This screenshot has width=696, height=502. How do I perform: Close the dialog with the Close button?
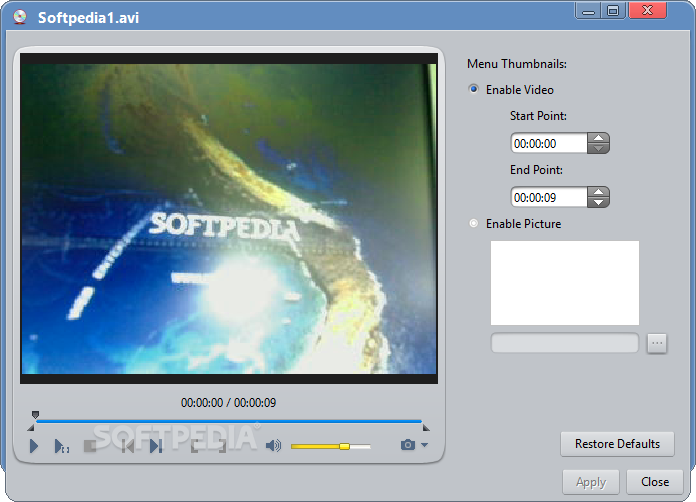655,482
